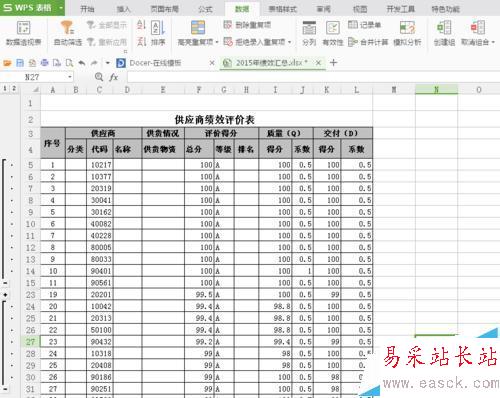Switch to the 特色功能 ribbon tab
500x398 pixels.
(445, 9)
